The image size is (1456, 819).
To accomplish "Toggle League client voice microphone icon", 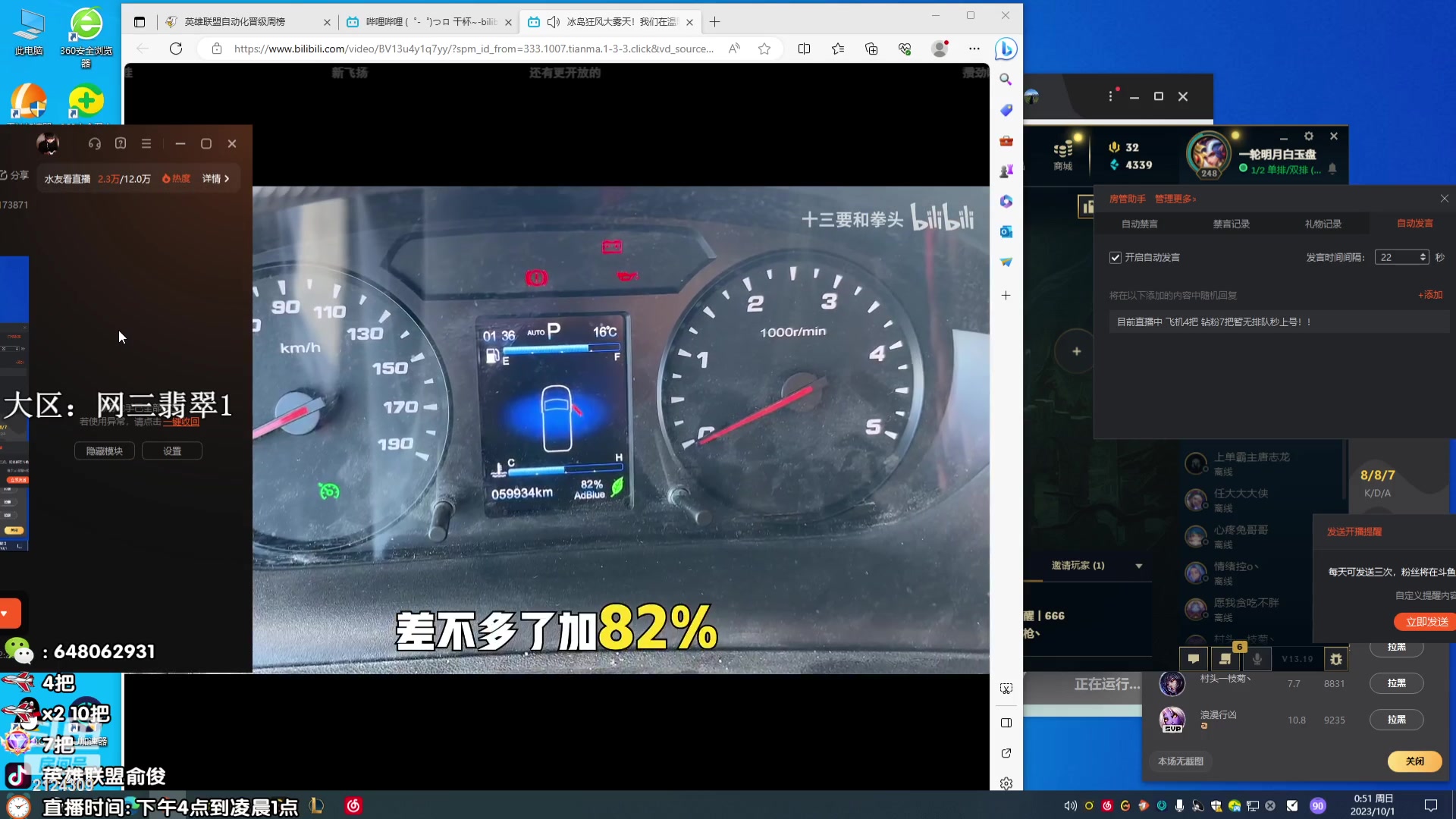I will coord(1257,659).
